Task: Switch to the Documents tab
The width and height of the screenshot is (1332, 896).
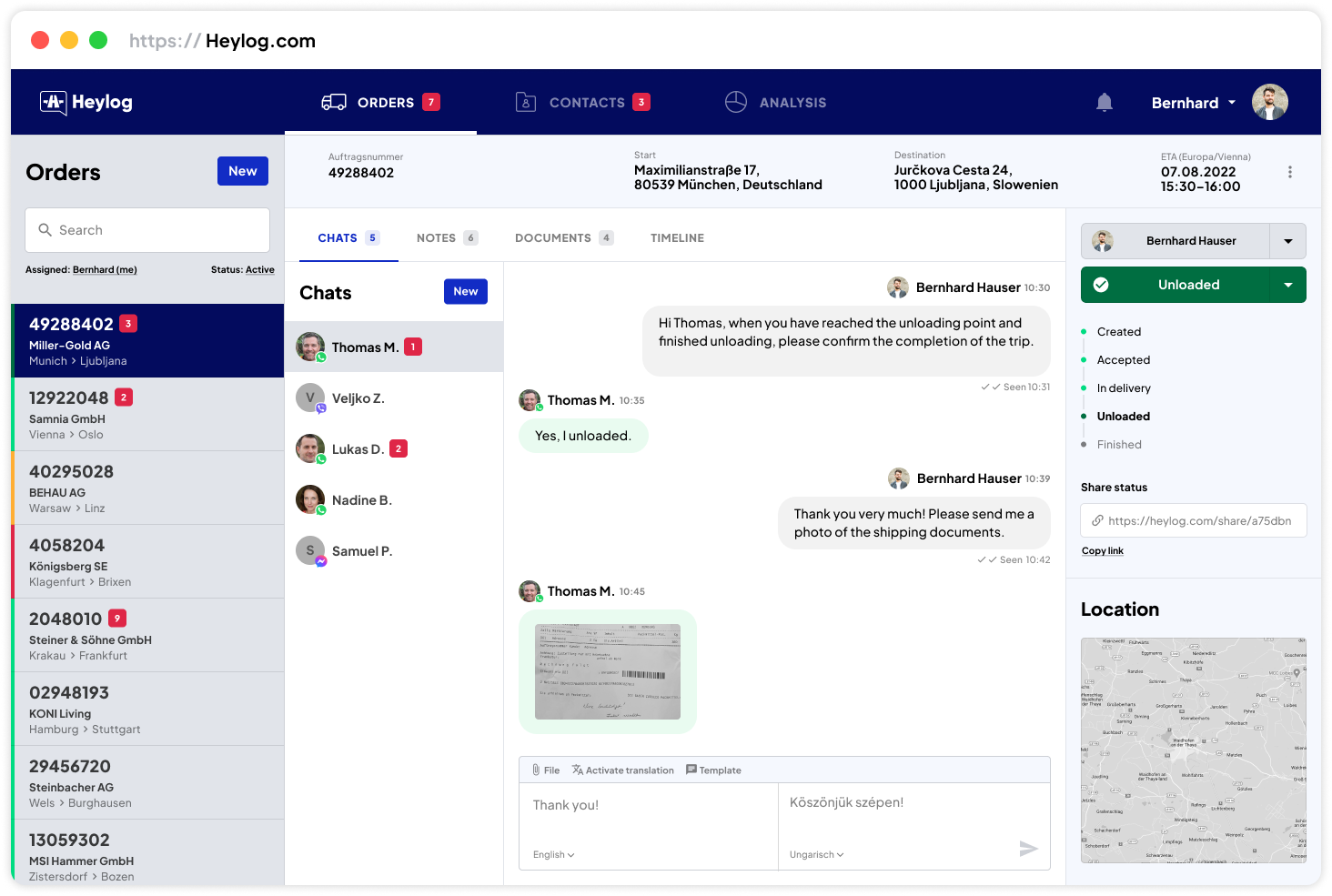Action: pyautogui.click(x=553, y=238)
